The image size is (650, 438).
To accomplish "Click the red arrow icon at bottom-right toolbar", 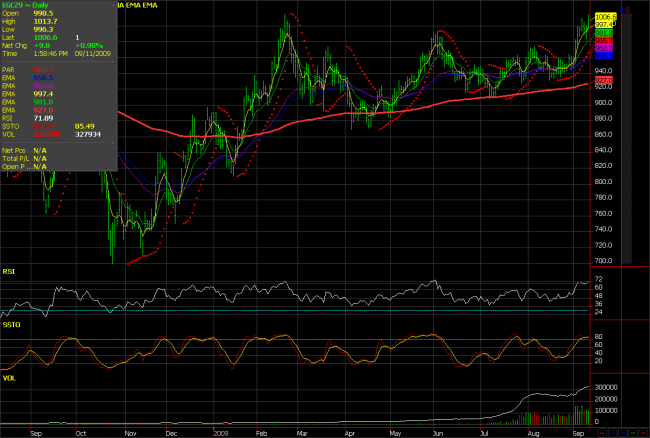I will tap(602, 433).
